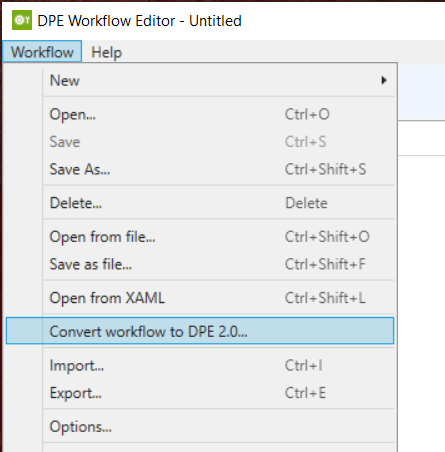Click the Ctrl+Shift+S shortcut label

point(325,169)
